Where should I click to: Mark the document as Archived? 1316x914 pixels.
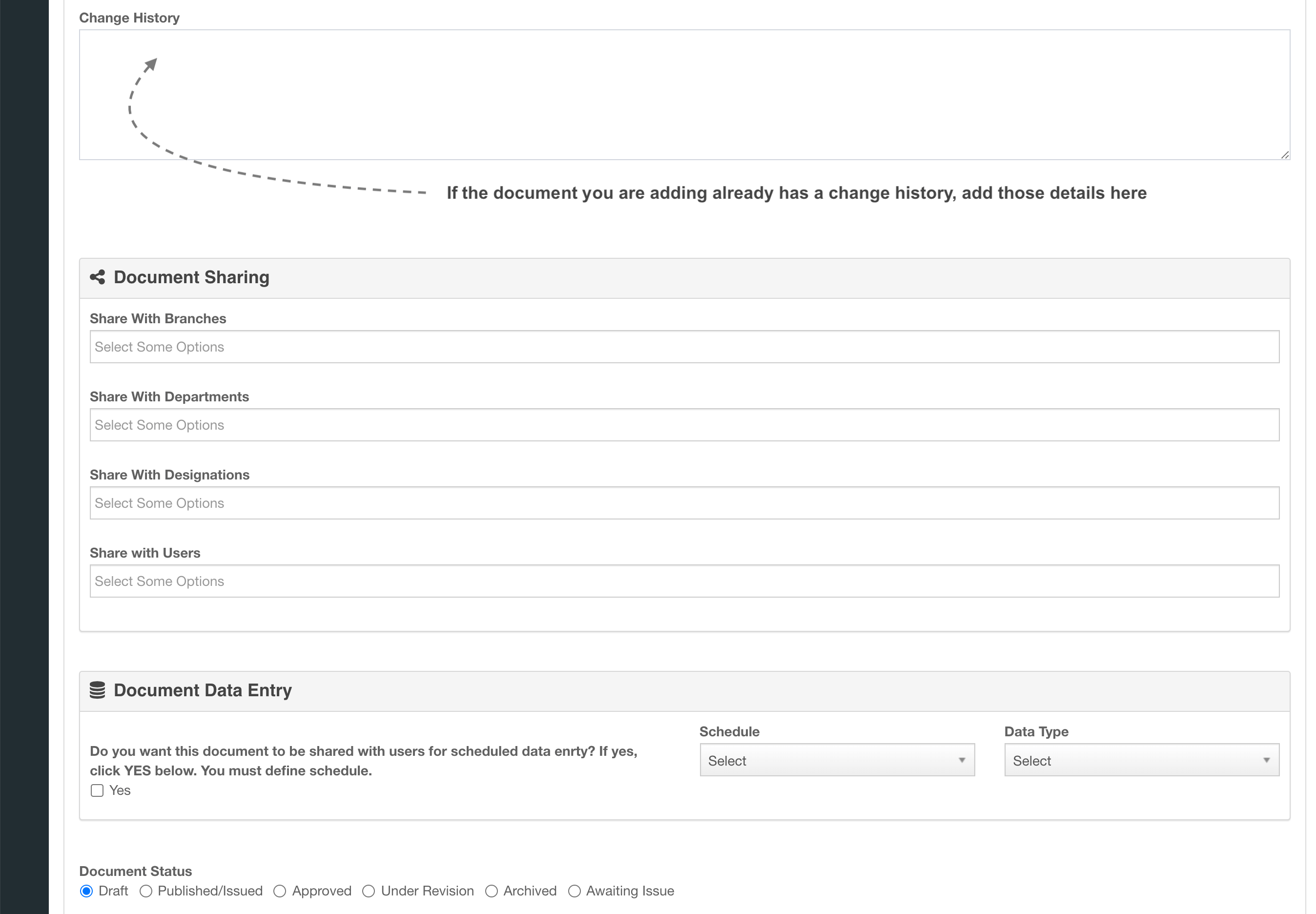click(491, 891)
